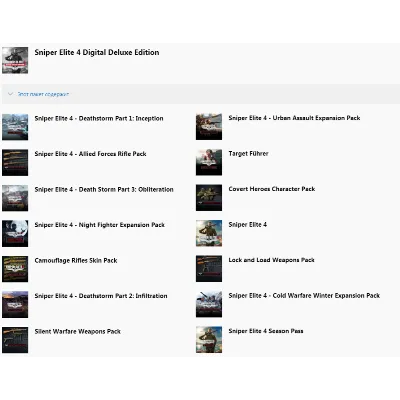
Task: Click the Deathstorm Part 1: Inception thumbnail
Action: (15, 127)
